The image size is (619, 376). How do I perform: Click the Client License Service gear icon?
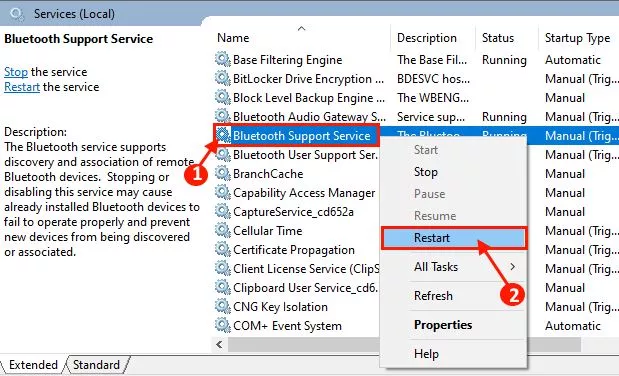pyautogui.click(x=223, y=268)
